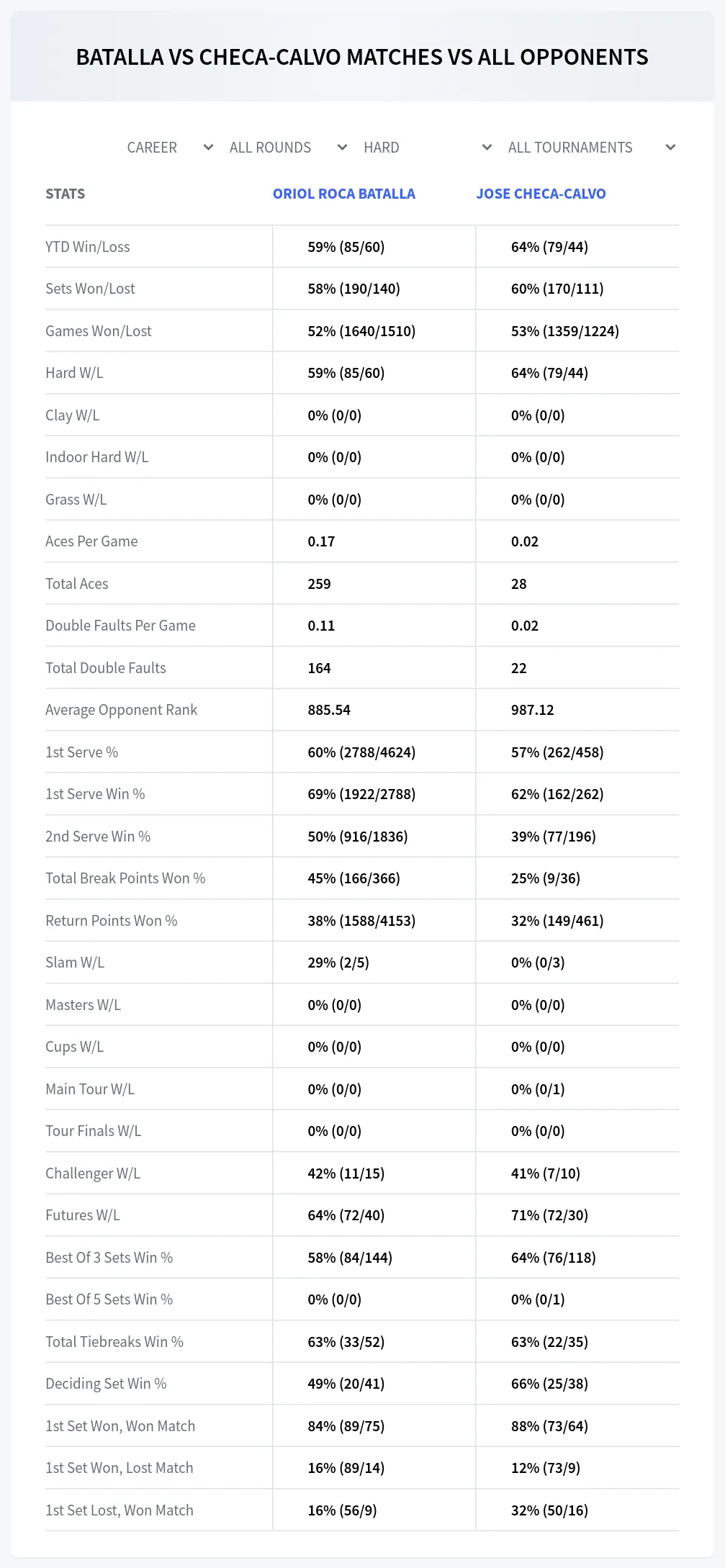Expand the ALL TOURNAMENTS dropdown
Screen dimensions: 725x1568
pyautogui.click(x=591, y=148)
